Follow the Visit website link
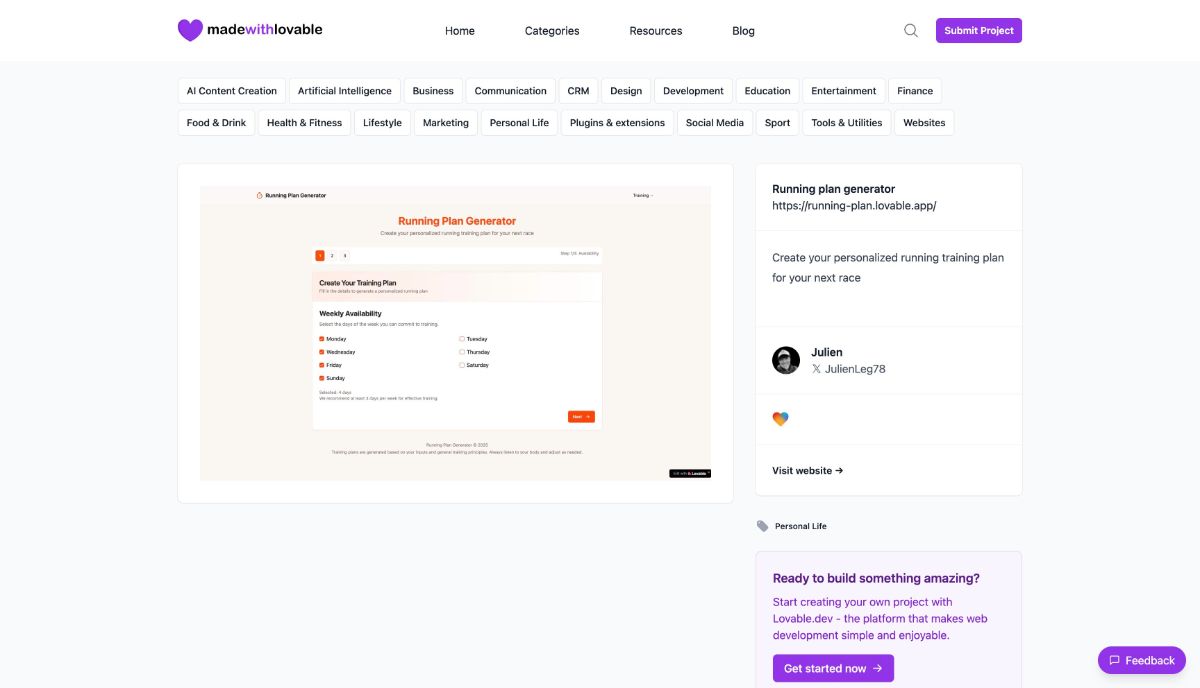 click(x=808, y=470)
